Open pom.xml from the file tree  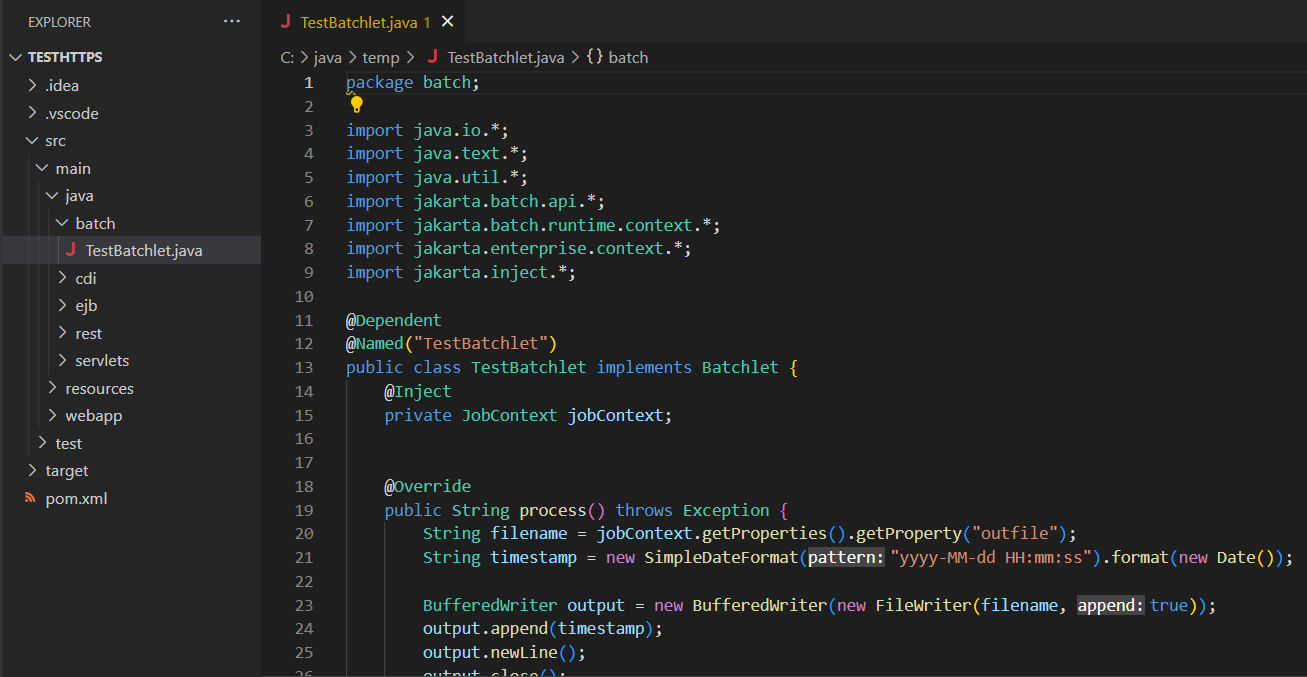click(76, 498)
